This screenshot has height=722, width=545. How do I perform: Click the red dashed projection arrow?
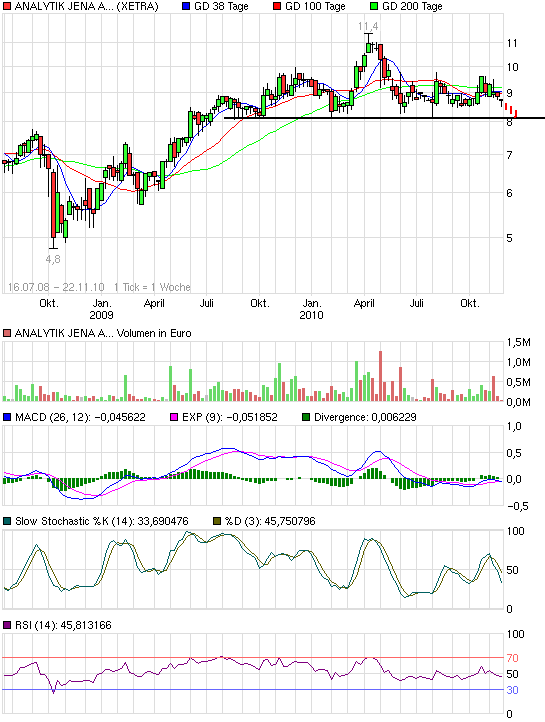[511, 110]
